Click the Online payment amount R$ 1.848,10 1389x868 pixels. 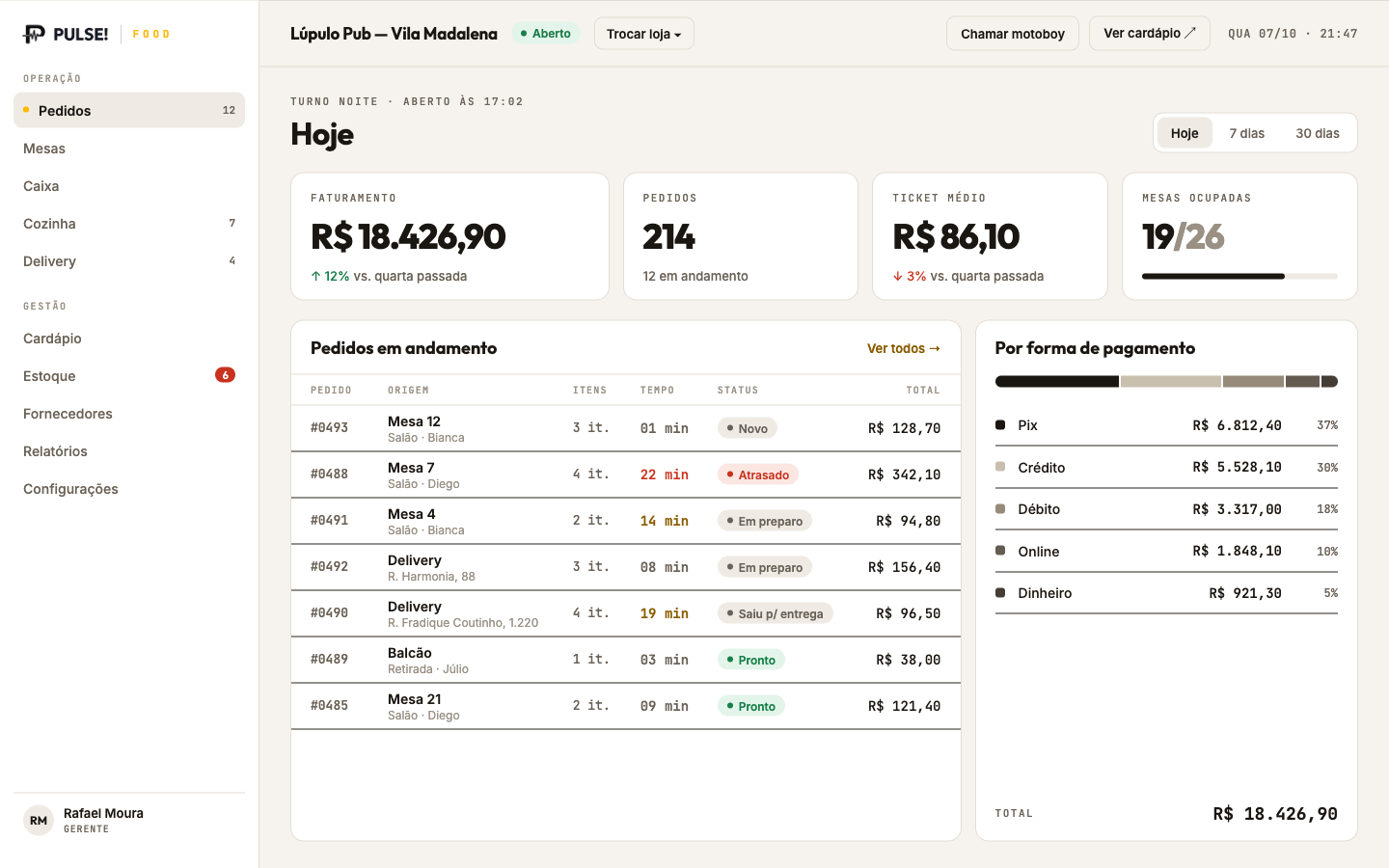pos(1237,552)
